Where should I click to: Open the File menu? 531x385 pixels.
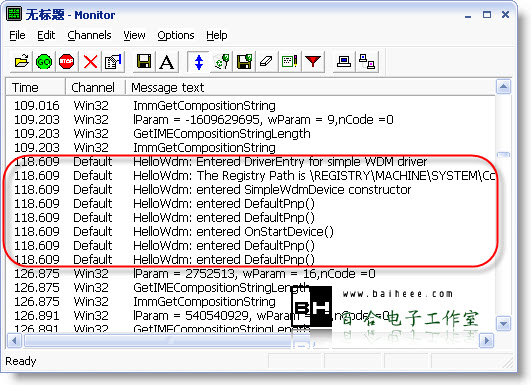tap(17, 35)
